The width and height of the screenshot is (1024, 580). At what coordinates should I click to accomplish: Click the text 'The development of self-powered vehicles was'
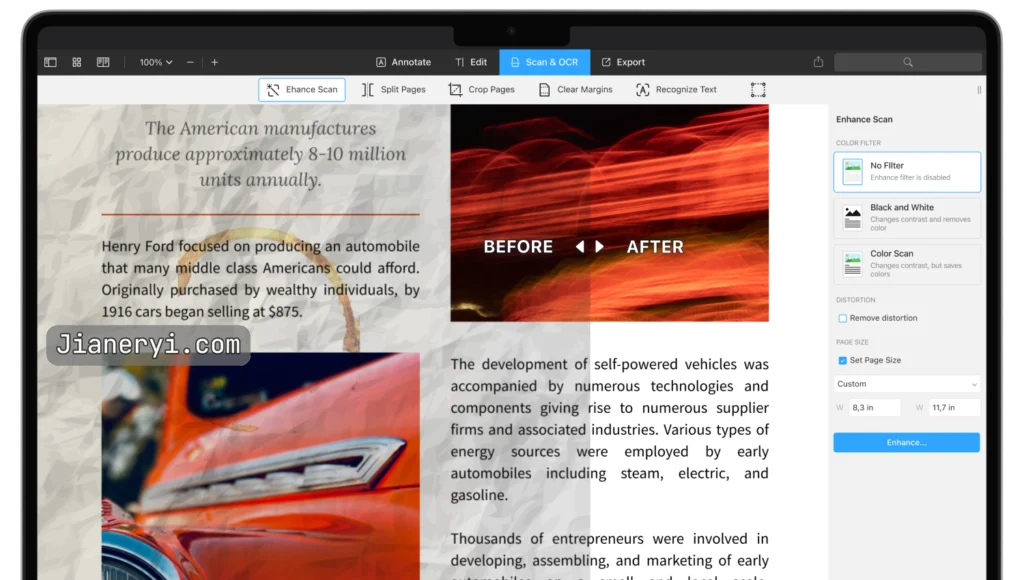[x=609, y=364]
